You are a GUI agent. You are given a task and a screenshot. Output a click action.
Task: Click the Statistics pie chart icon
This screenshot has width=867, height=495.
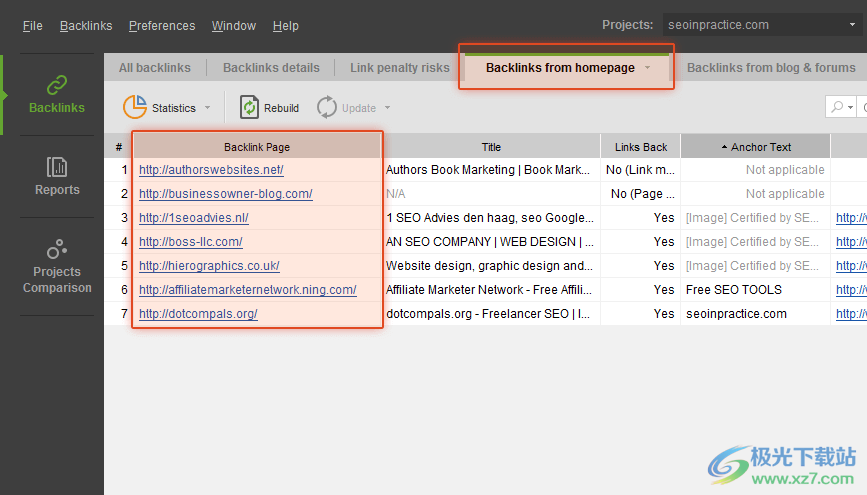pos(134,107)
